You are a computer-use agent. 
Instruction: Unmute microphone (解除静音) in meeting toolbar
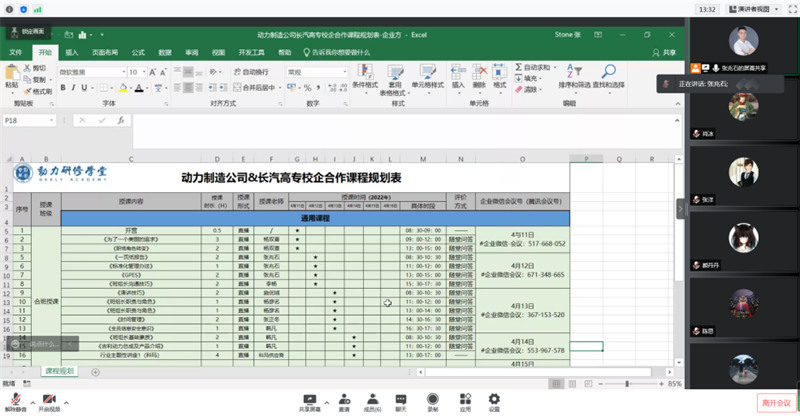pos(15,399)
